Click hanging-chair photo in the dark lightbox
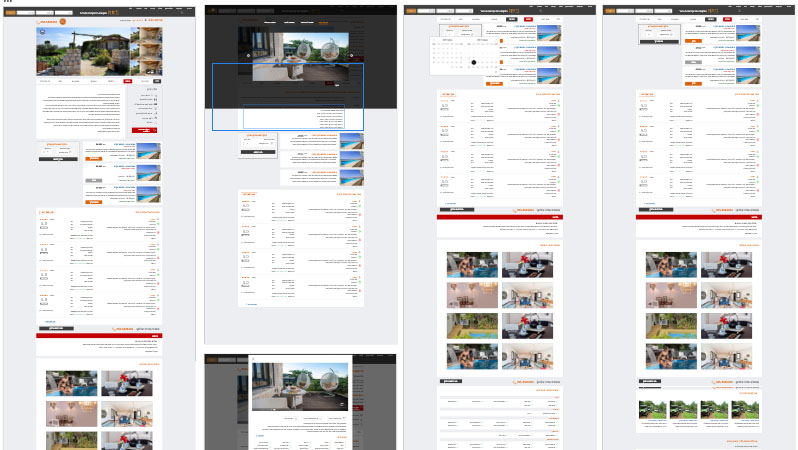The height and width of the screenshot is (450, 798). (x=299, y=55)
